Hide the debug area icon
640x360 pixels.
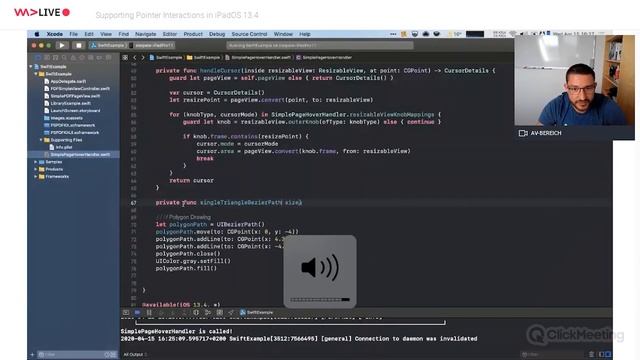(126, 312)
